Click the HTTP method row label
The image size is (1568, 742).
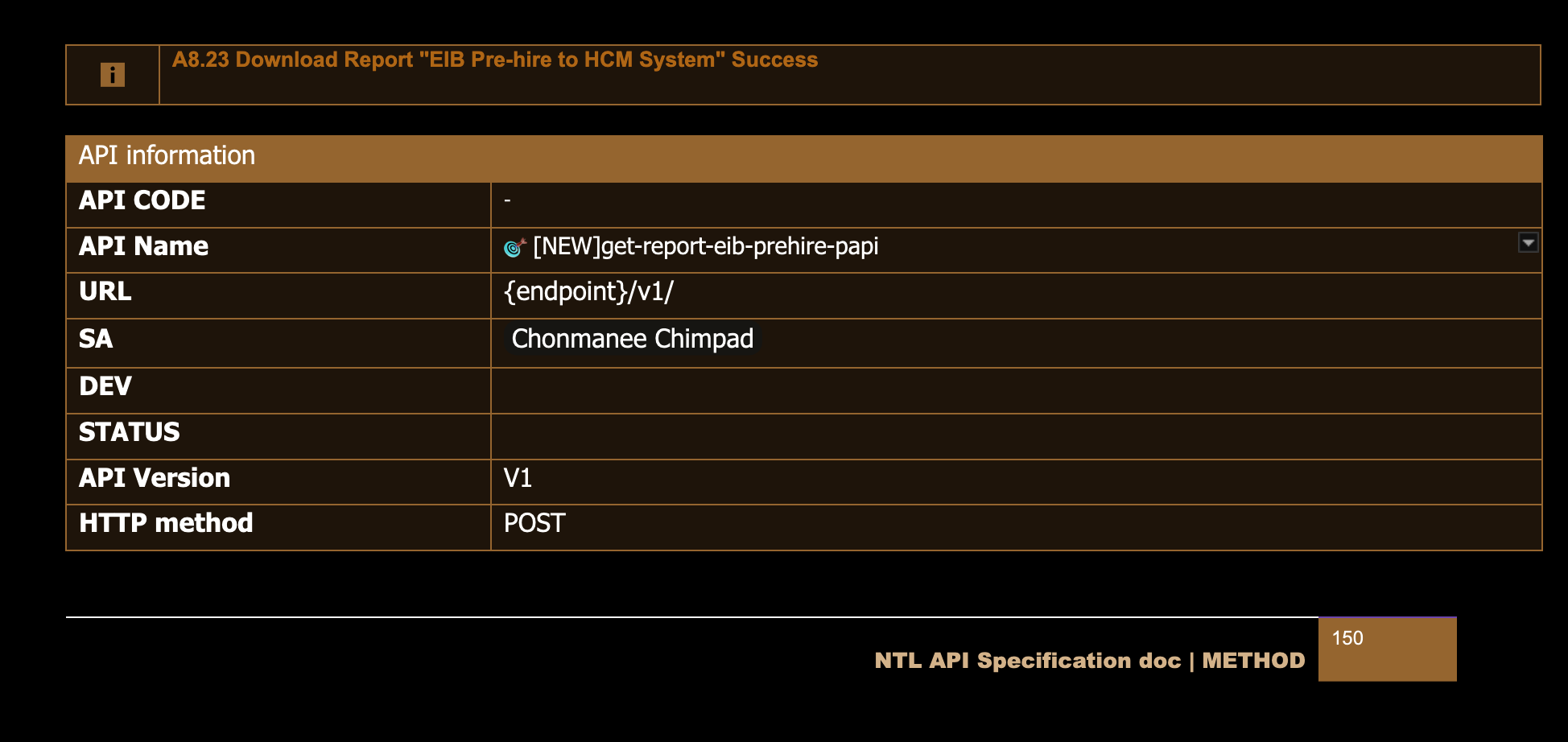click(x=166, y=523)
